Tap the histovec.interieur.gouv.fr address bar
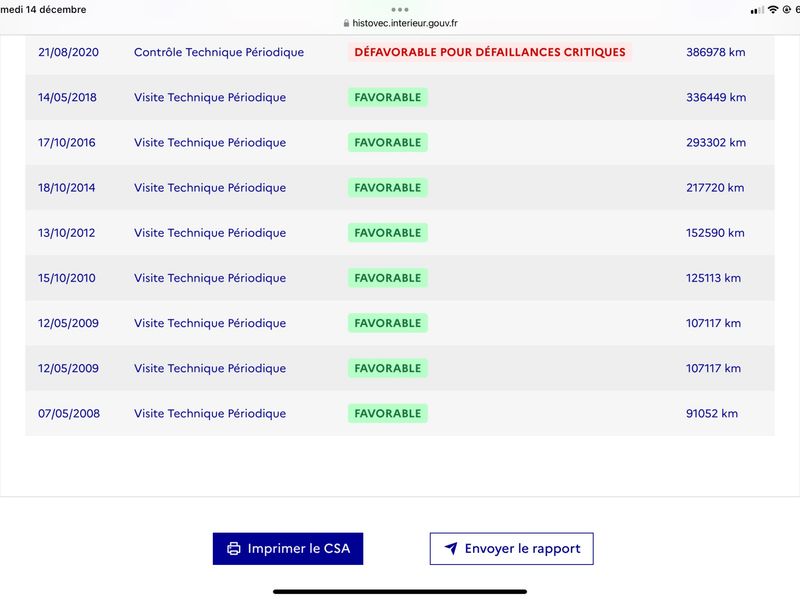Viewport: 800px width, 600px height. tap(400, 23)
